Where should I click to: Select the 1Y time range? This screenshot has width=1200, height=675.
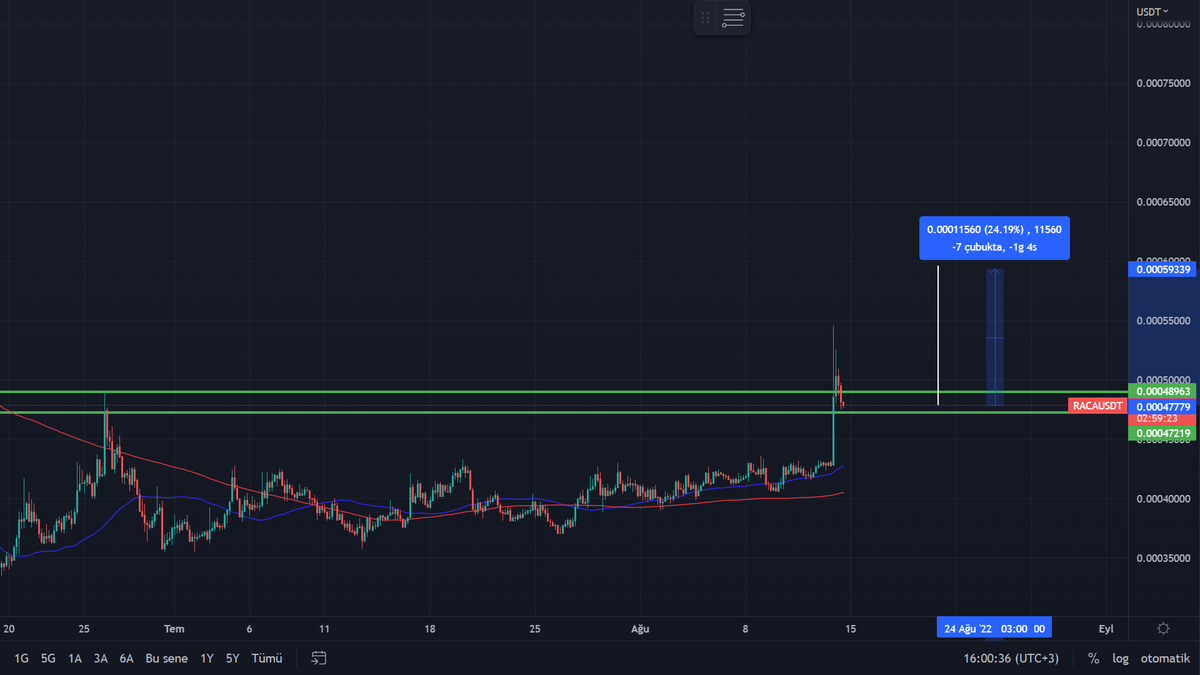(x=207, y=658)
